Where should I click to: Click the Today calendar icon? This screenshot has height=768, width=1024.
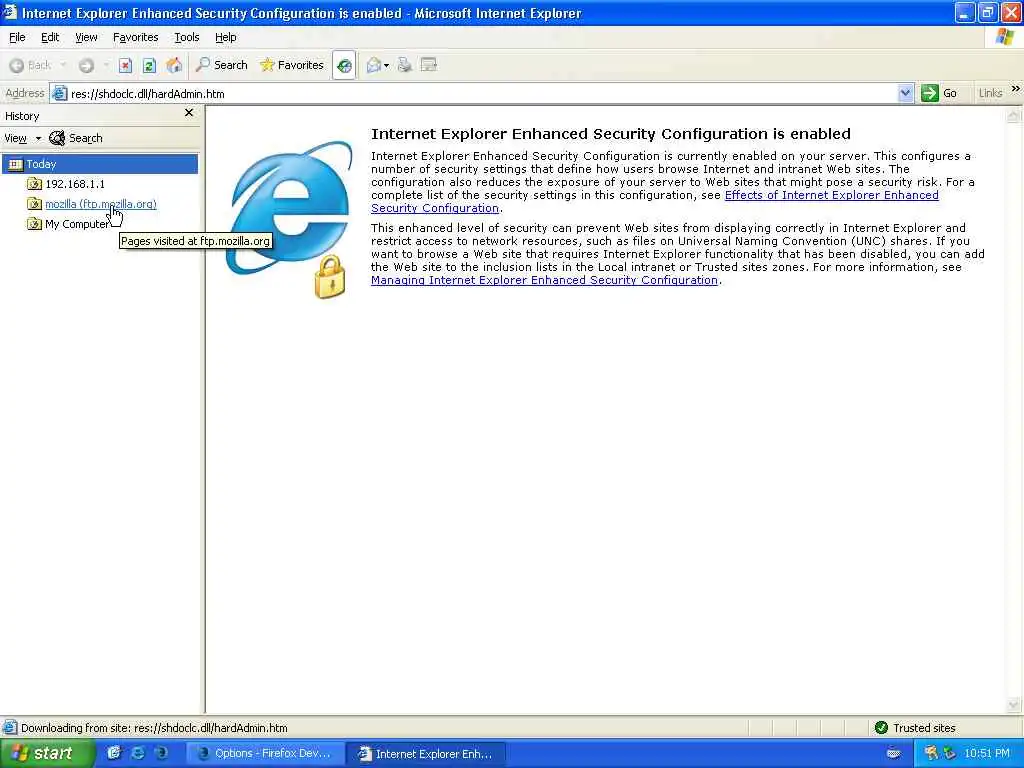[x=16, y=164]
